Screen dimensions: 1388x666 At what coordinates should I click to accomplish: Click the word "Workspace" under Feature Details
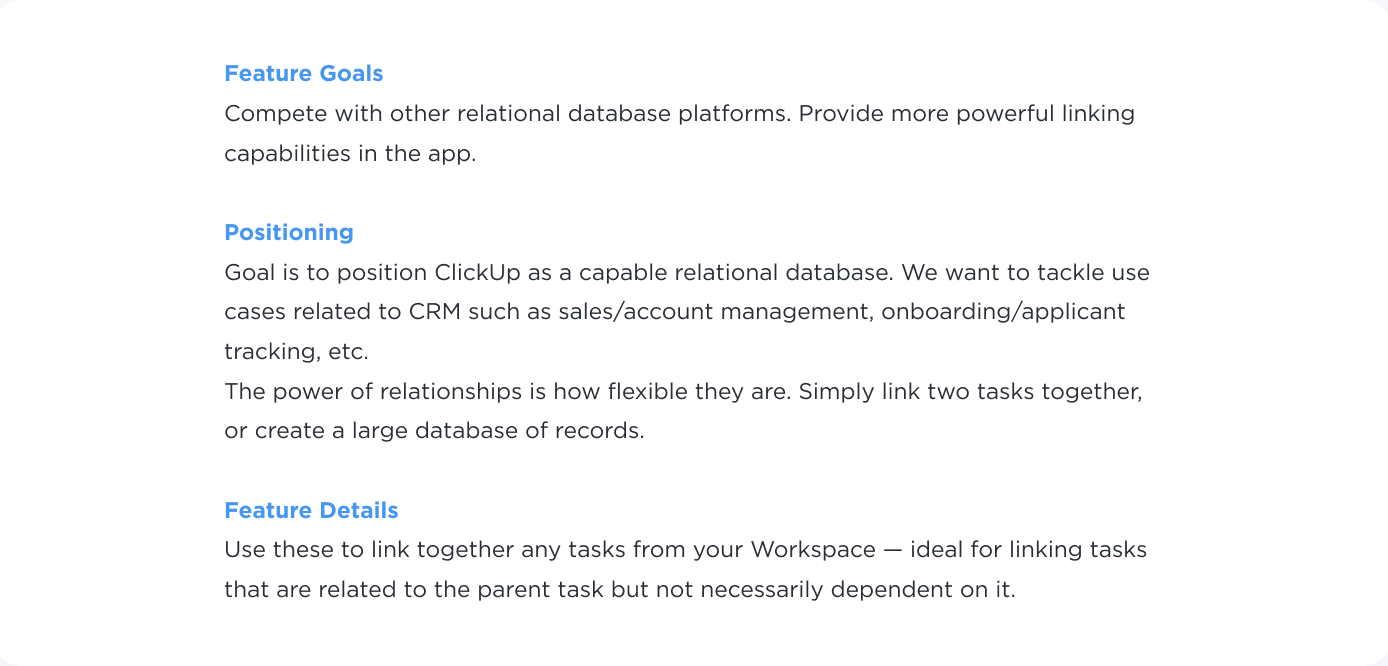click(x=805, y=550)
